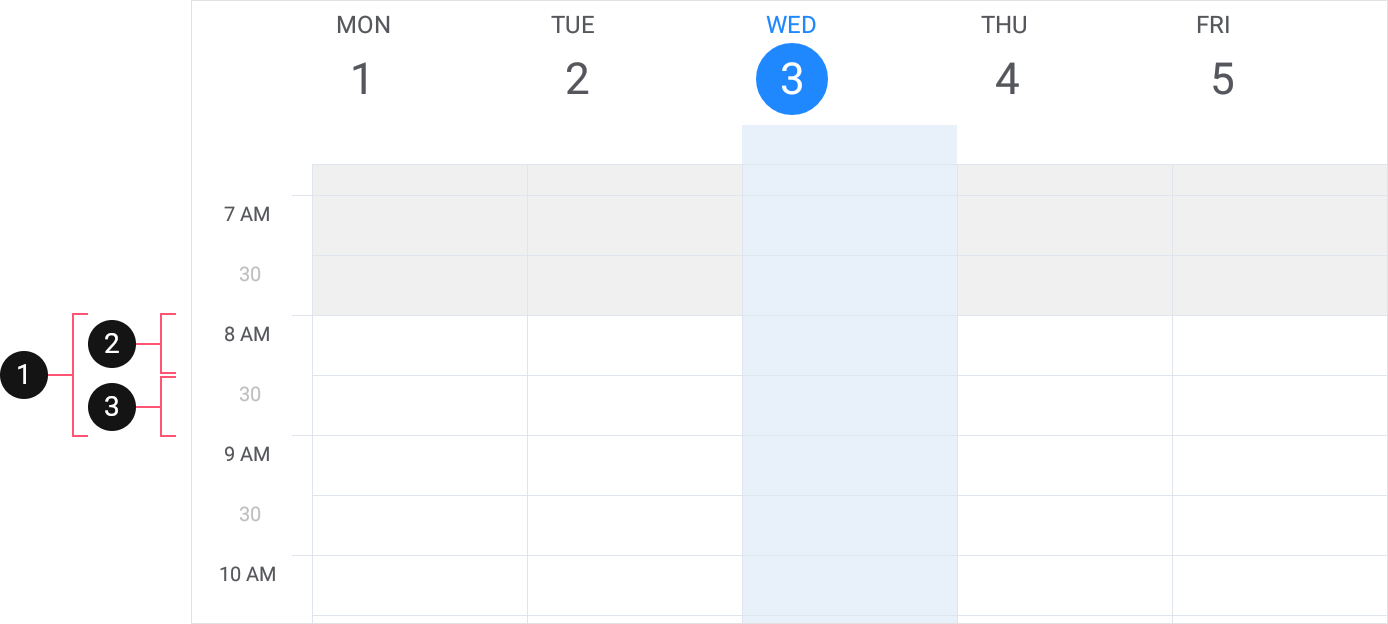Image resolution: width=1388 pixels, height=624 pixels.
Task: Click the greyed Monday 7 AM slot
Action: click(420, 226)
